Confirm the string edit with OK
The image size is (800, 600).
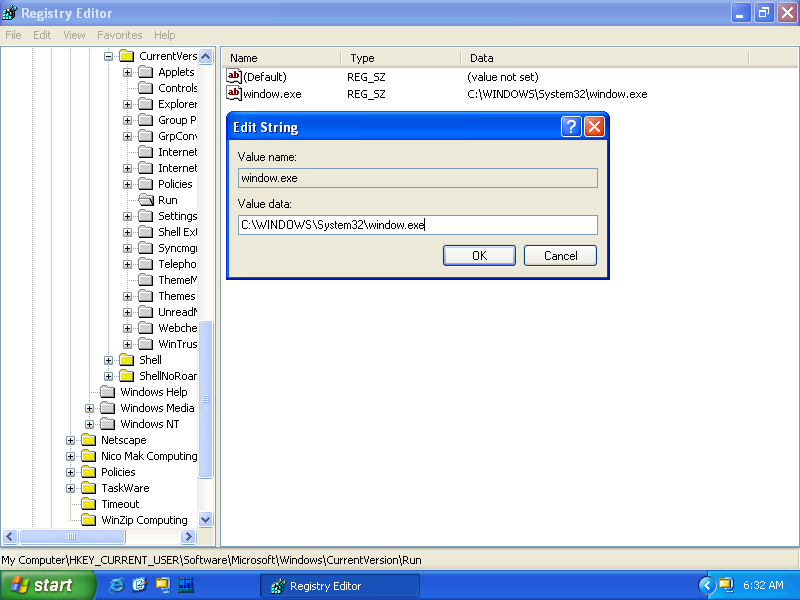pos(479,256)
